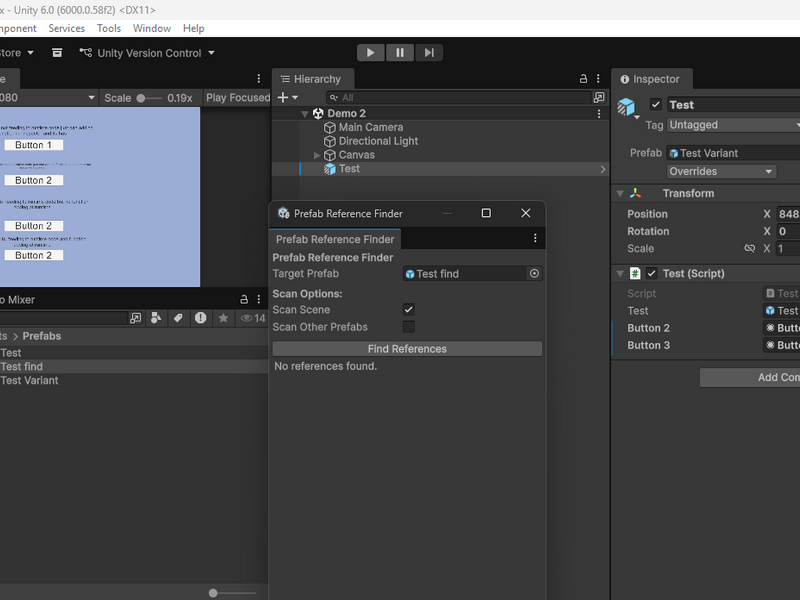
Task: Switch to the Inspector tab
Action: pos(651,79)
